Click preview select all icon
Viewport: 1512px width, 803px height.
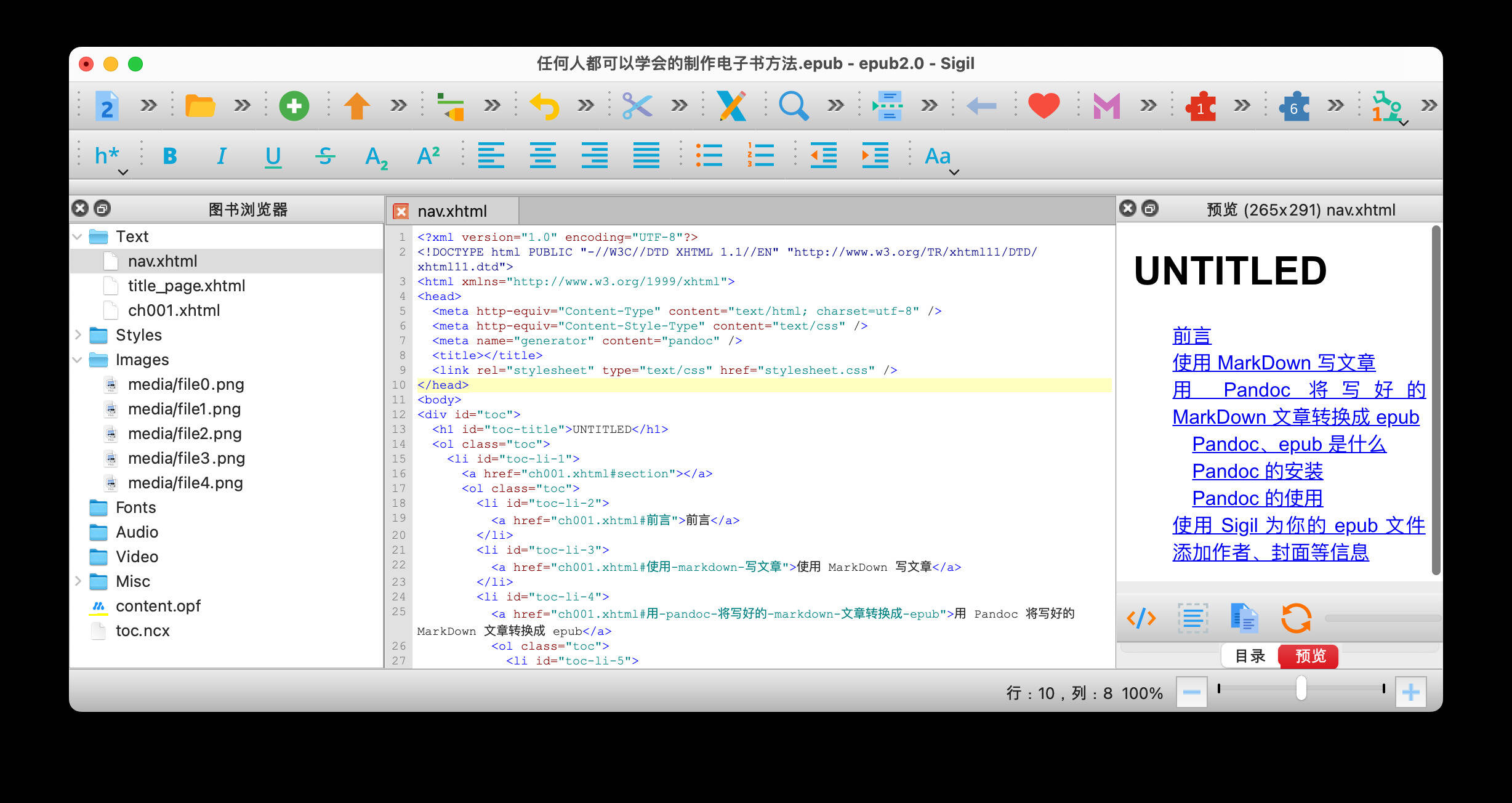(1193, 618)
